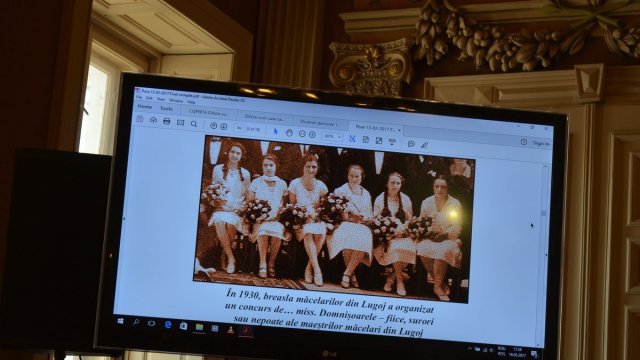The width and height of the screenshot is (640, 360).
Task: Click the upload to cloud icon
Action: [153, 120]
